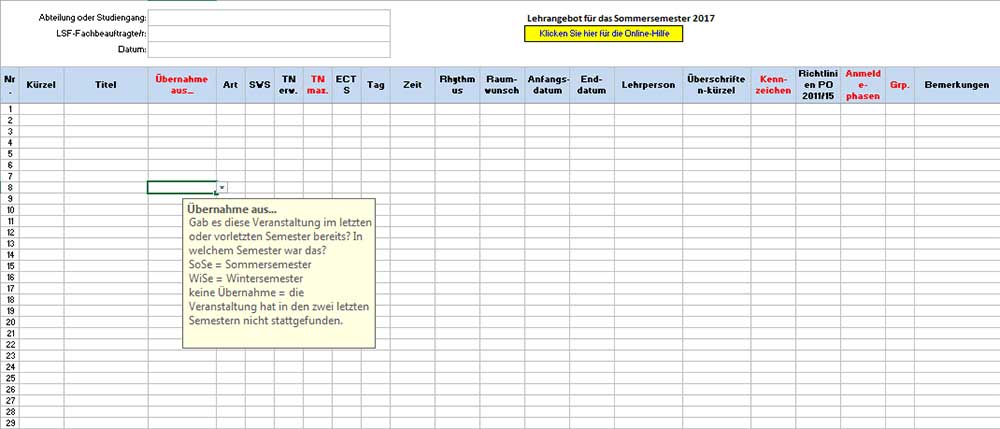
Task: Select the LSF-Fachbeauftragte/r input field
Action: pos(269,33)
